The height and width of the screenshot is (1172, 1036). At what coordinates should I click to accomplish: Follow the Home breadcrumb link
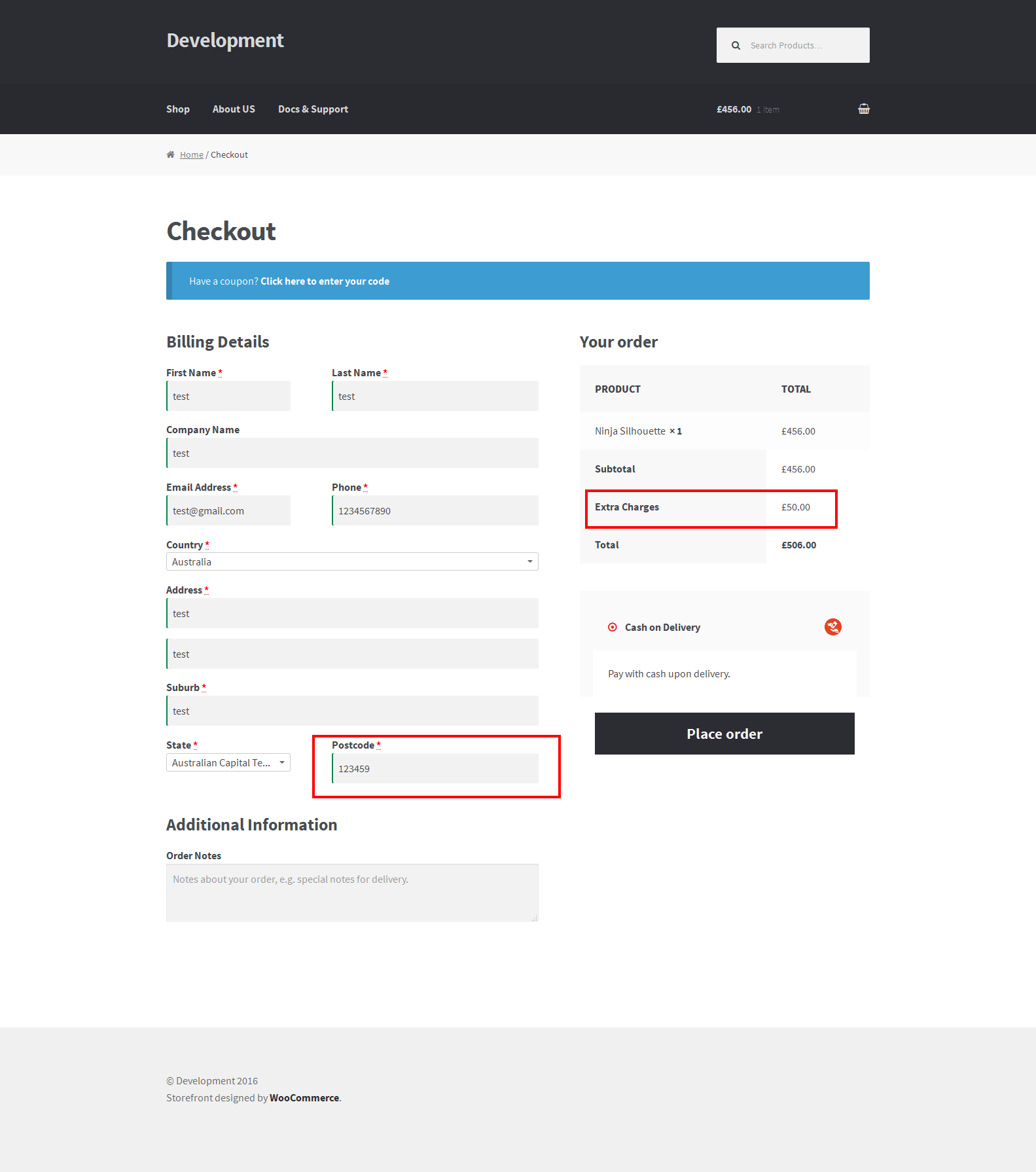point(191,155)
